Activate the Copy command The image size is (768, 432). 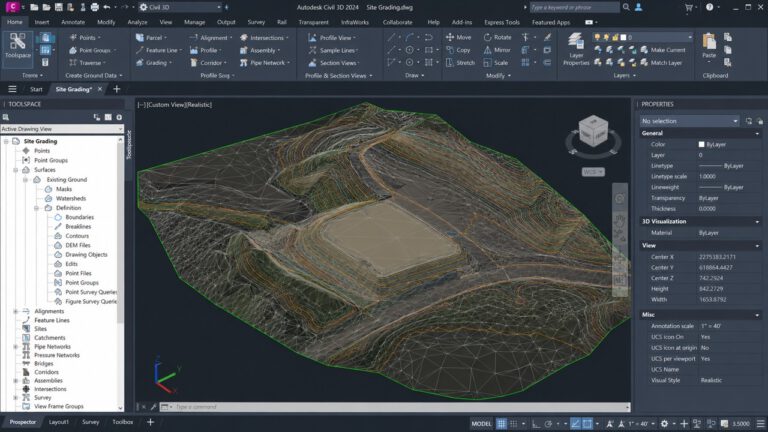[458, 50]
